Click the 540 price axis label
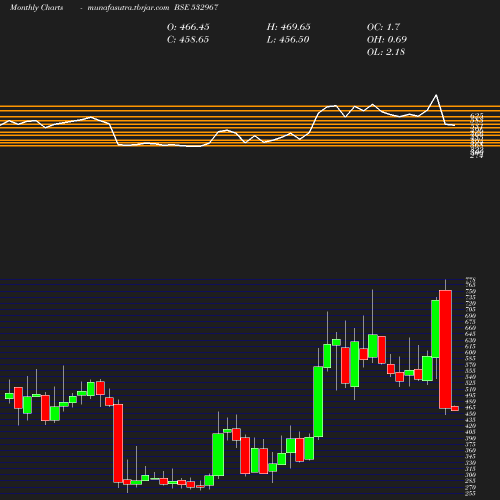 coord(470,377)
